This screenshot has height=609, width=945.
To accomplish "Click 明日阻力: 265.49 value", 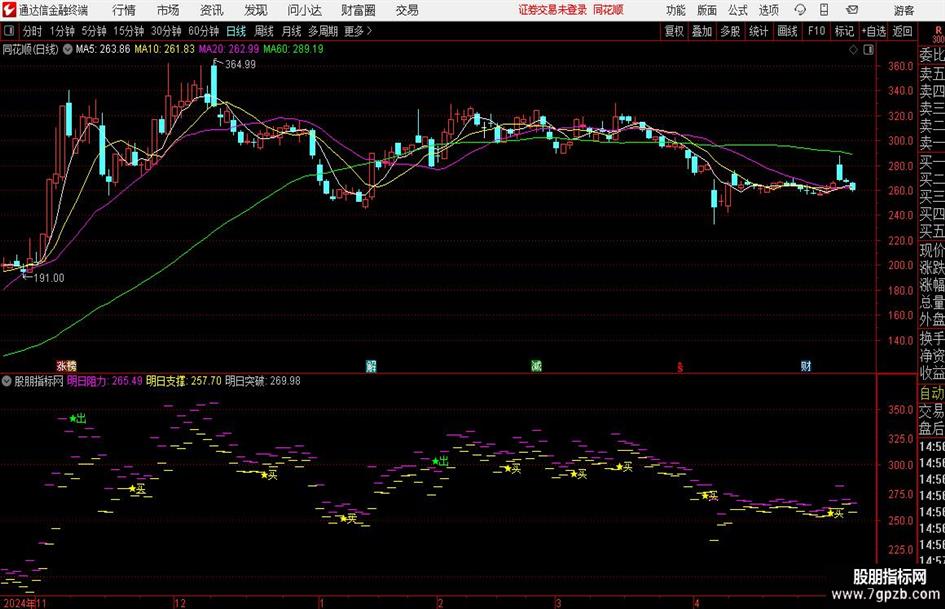I will pos(105,381).
